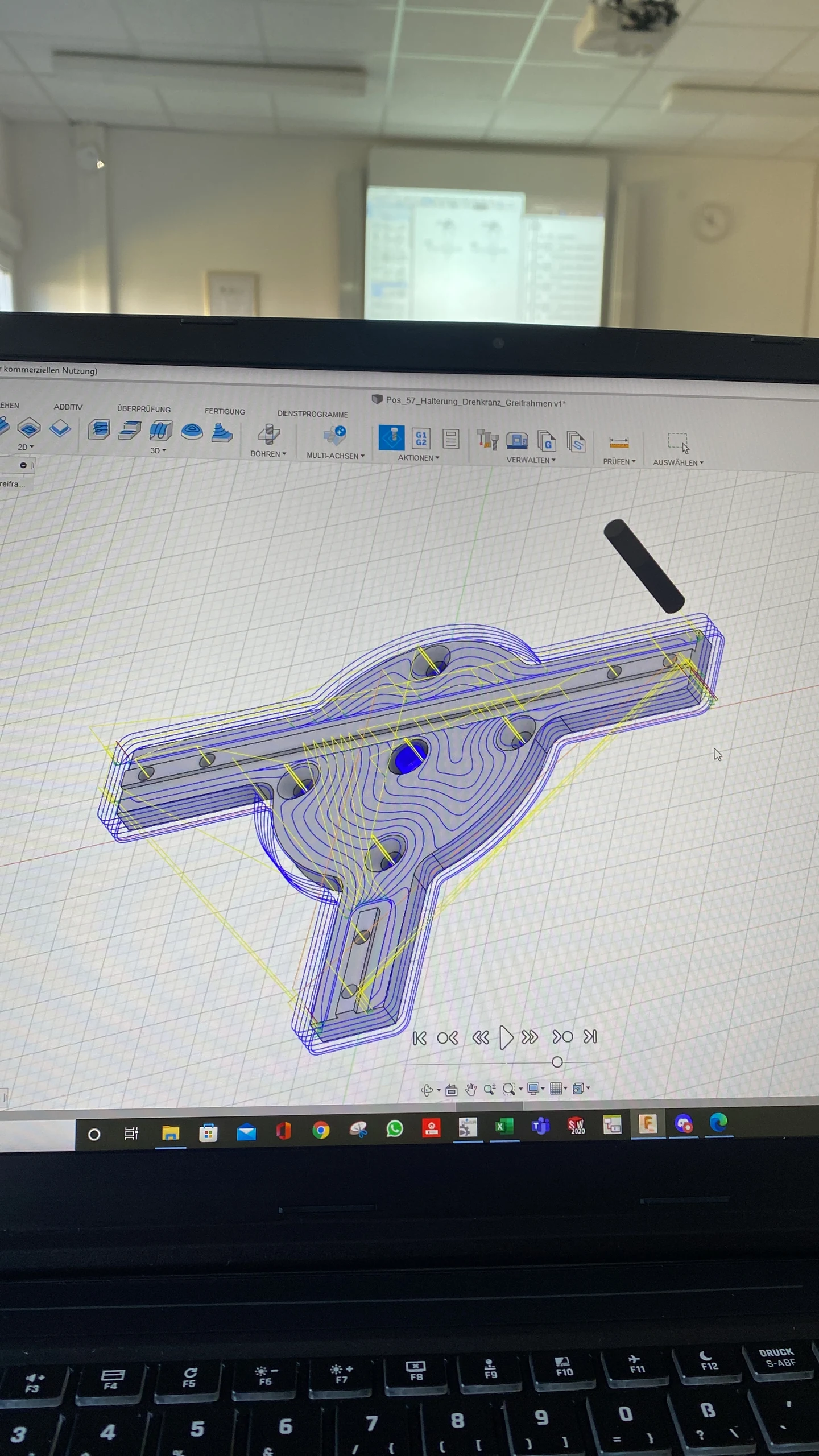Open the Prüfen dropdown
This screenshot has width=819, height=1456.
coord(619,461)
